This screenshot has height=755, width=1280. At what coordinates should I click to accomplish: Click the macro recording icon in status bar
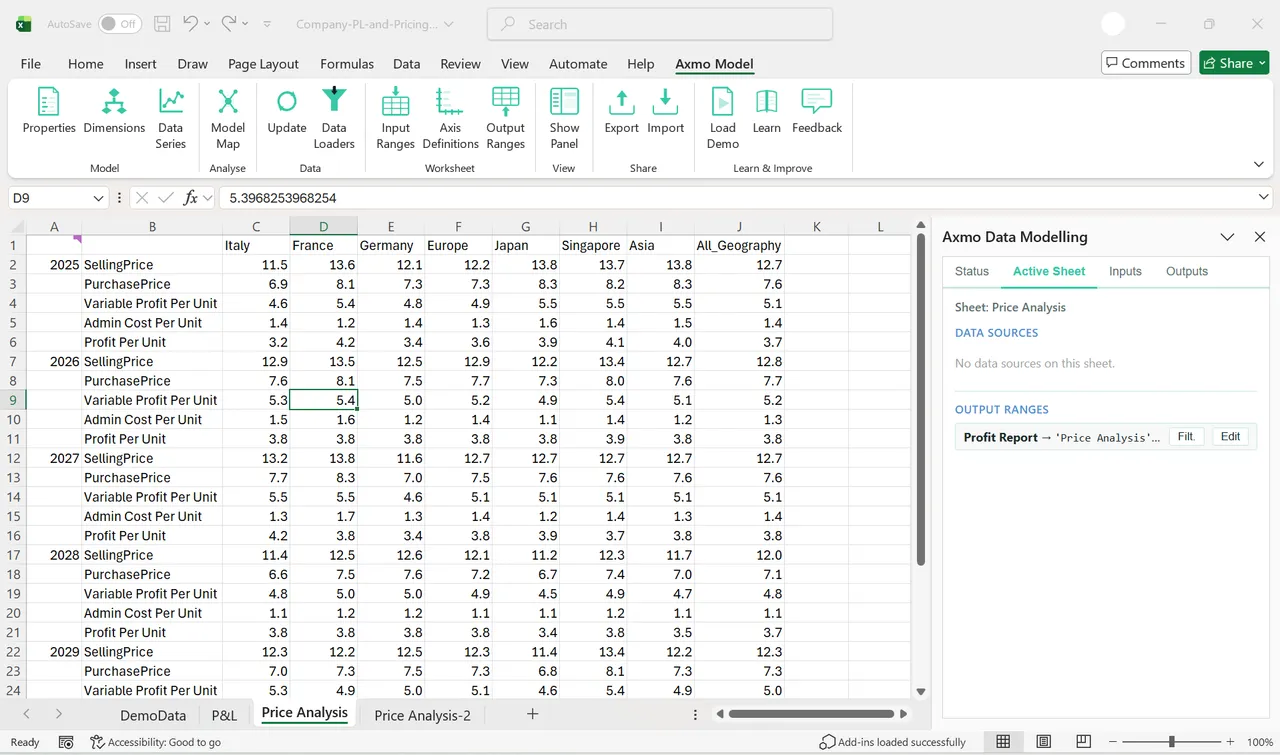coord(66,742)
